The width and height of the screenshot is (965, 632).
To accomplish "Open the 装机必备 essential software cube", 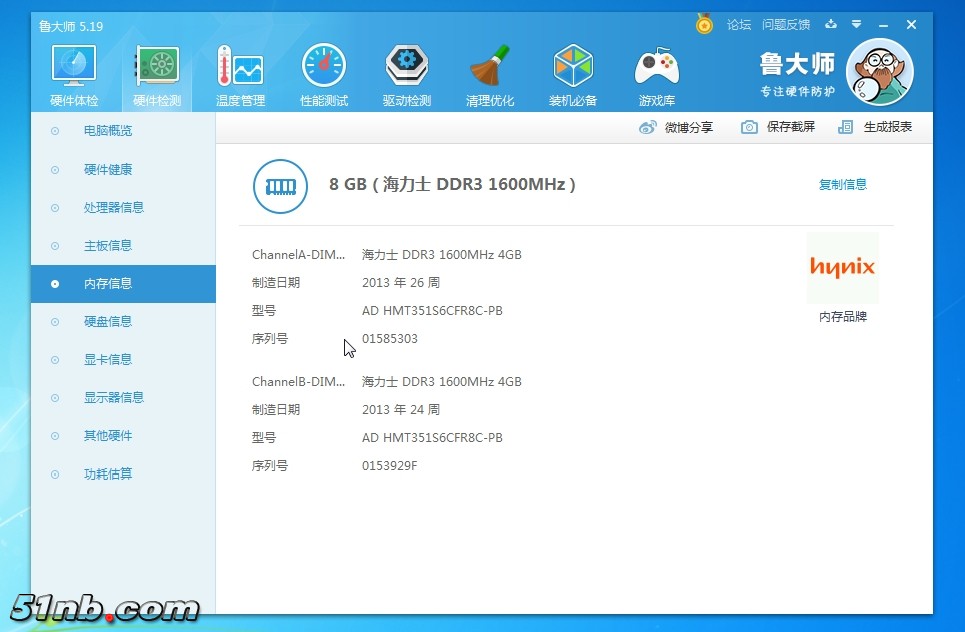I will (573, 75).
